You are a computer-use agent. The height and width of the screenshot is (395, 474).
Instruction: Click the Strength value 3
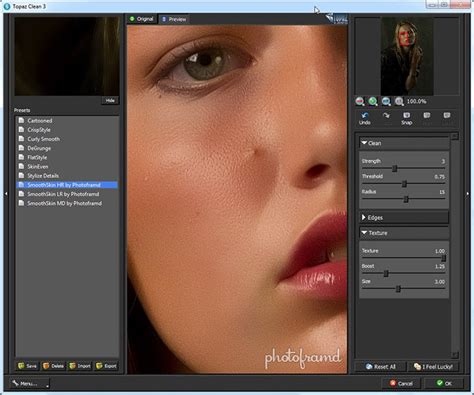[x=443, y=161]
